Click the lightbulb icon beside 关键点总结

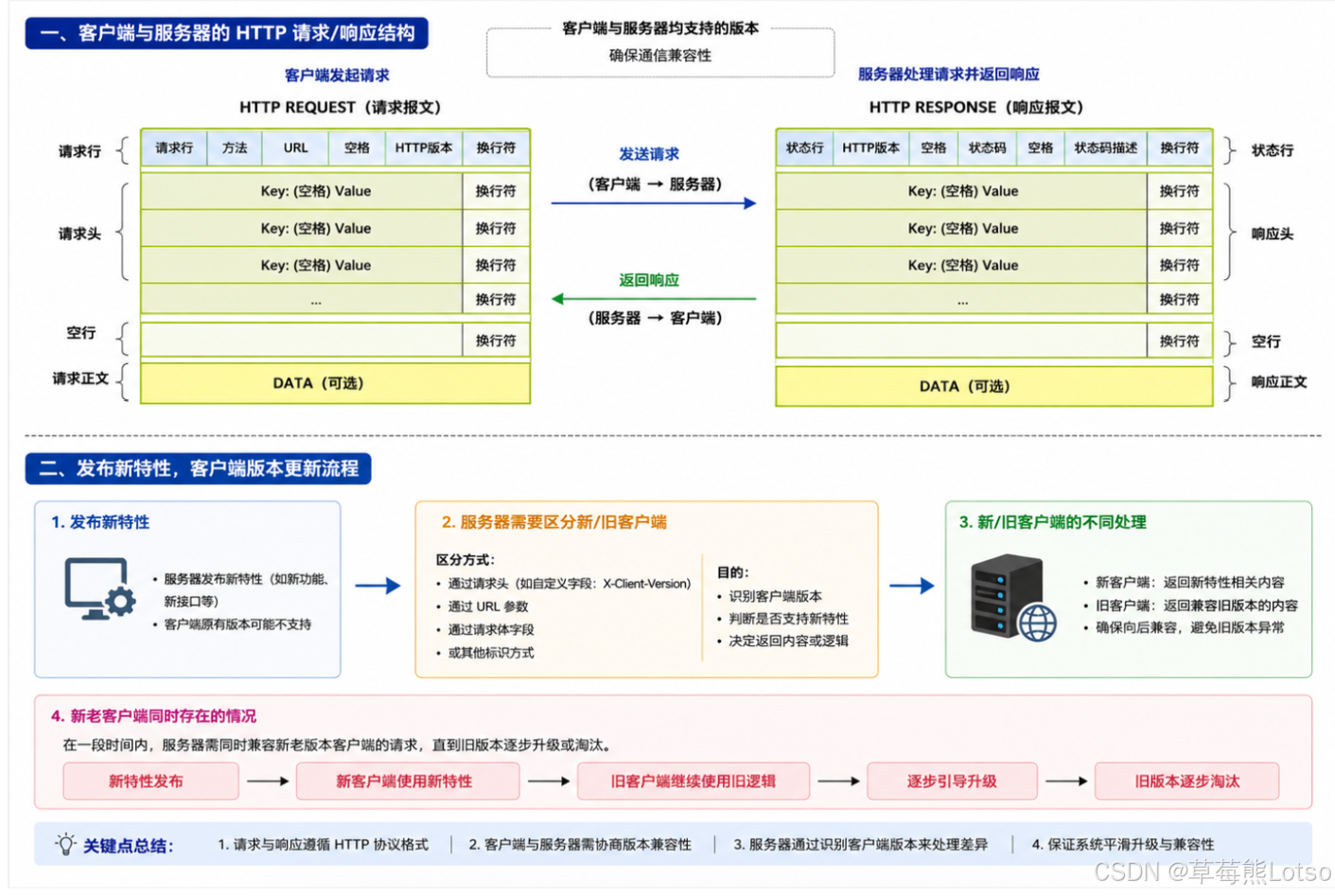point(65,844)
